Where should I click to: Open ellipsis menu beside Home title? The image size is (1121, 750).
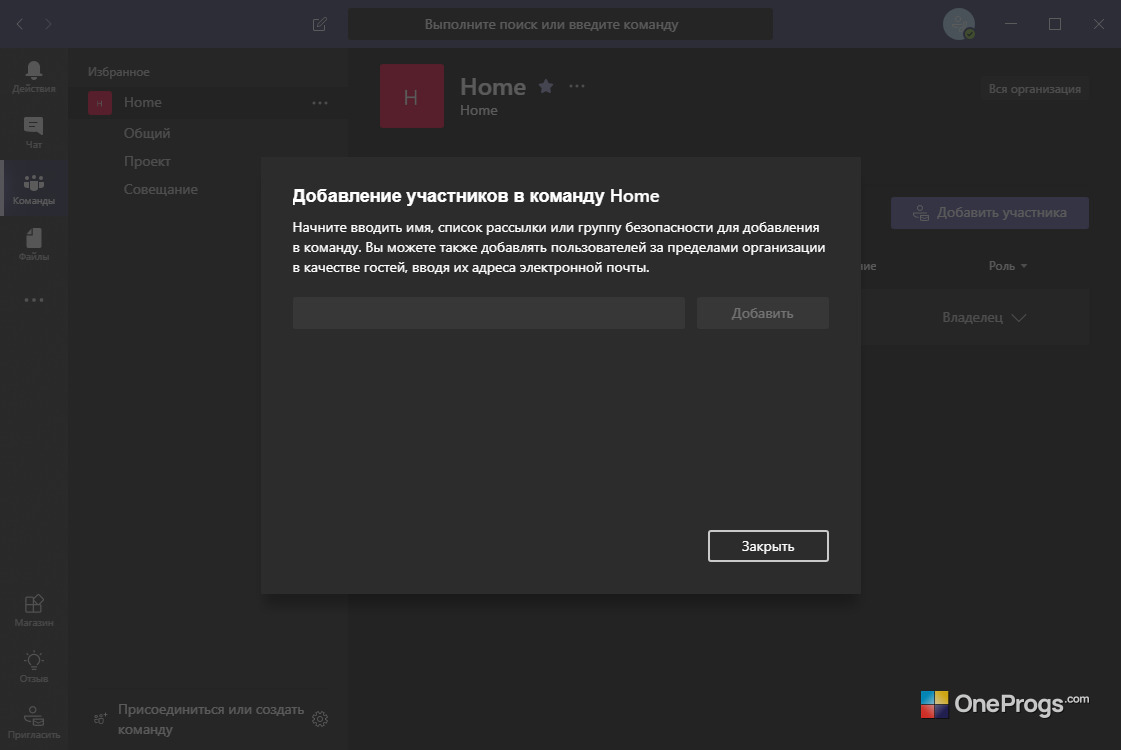tap(577, 87)
